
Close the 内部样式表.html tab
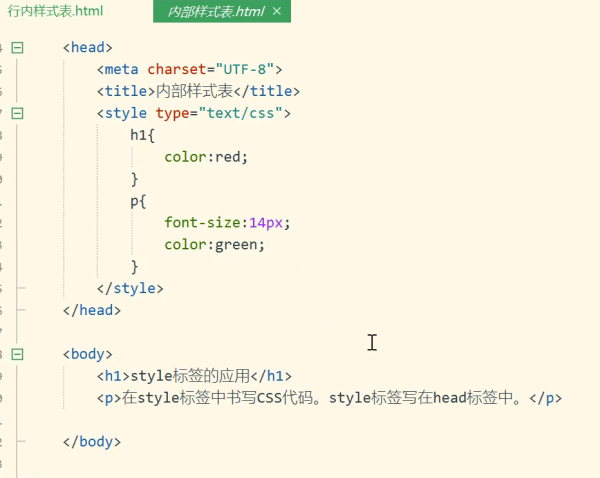pyautogui.click(x=277, y=12)
